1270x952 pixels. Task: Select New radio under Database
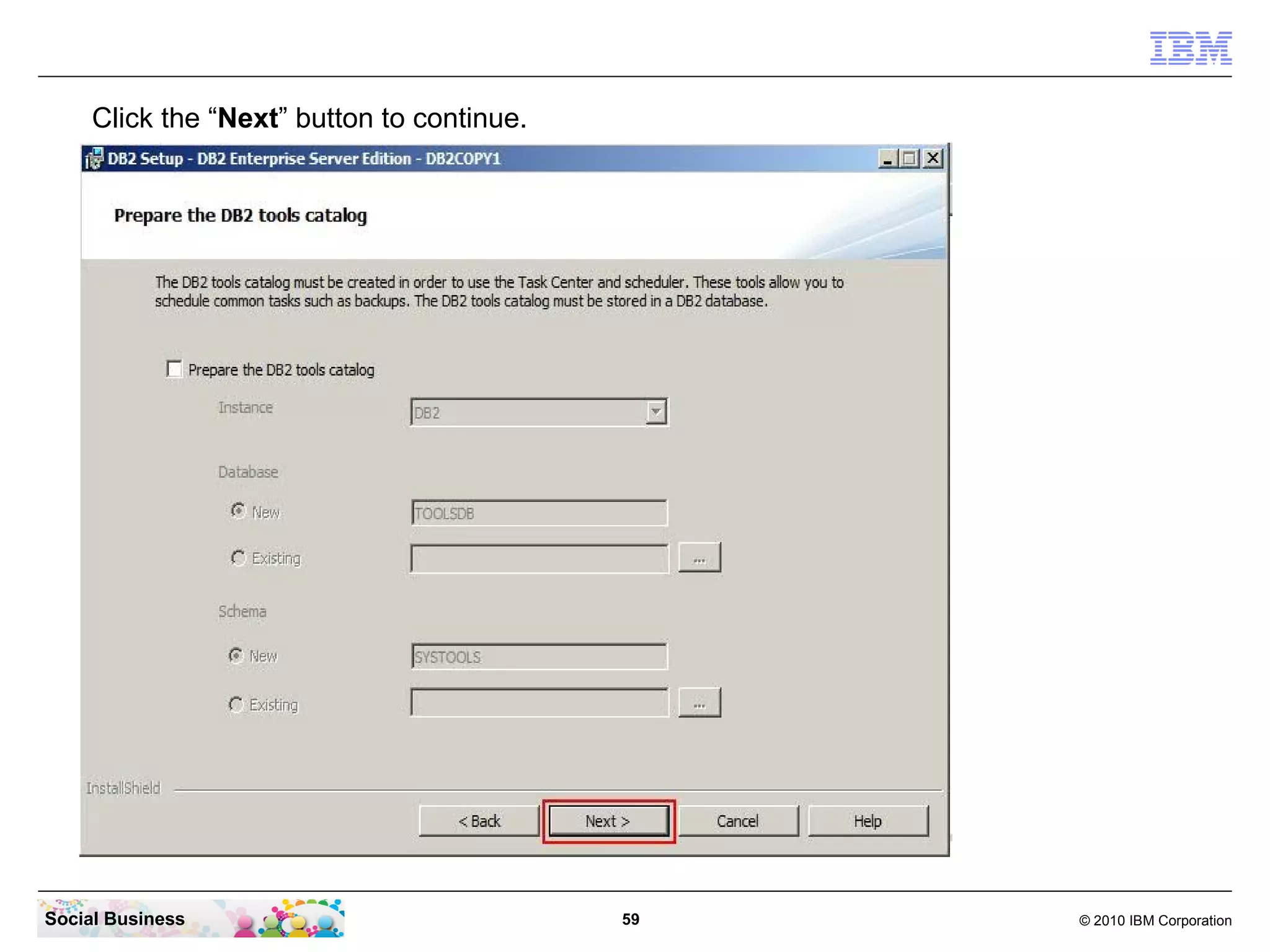tap(238, 511)
